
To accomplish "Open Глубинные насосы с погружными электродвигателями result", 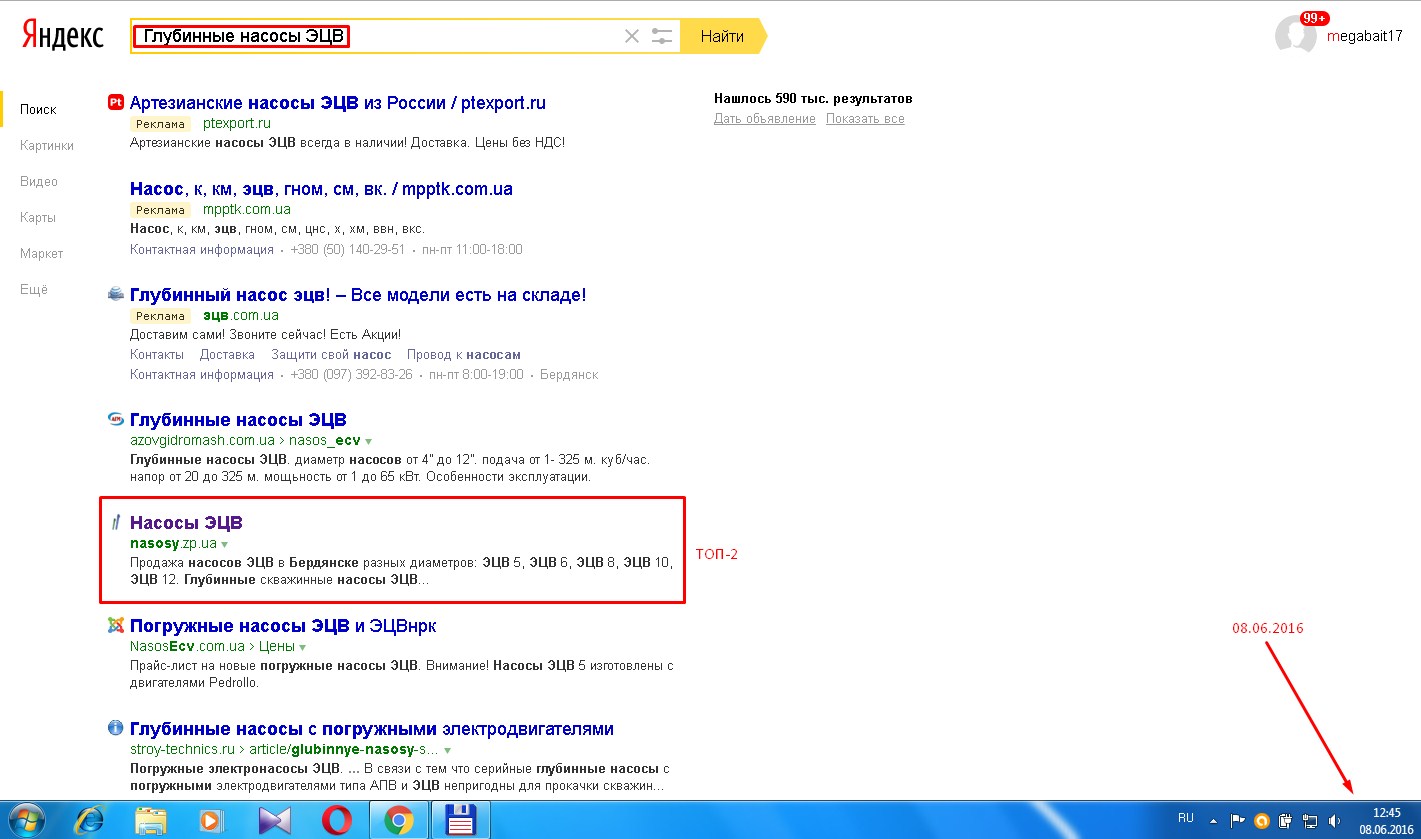I will coord(372,728).
